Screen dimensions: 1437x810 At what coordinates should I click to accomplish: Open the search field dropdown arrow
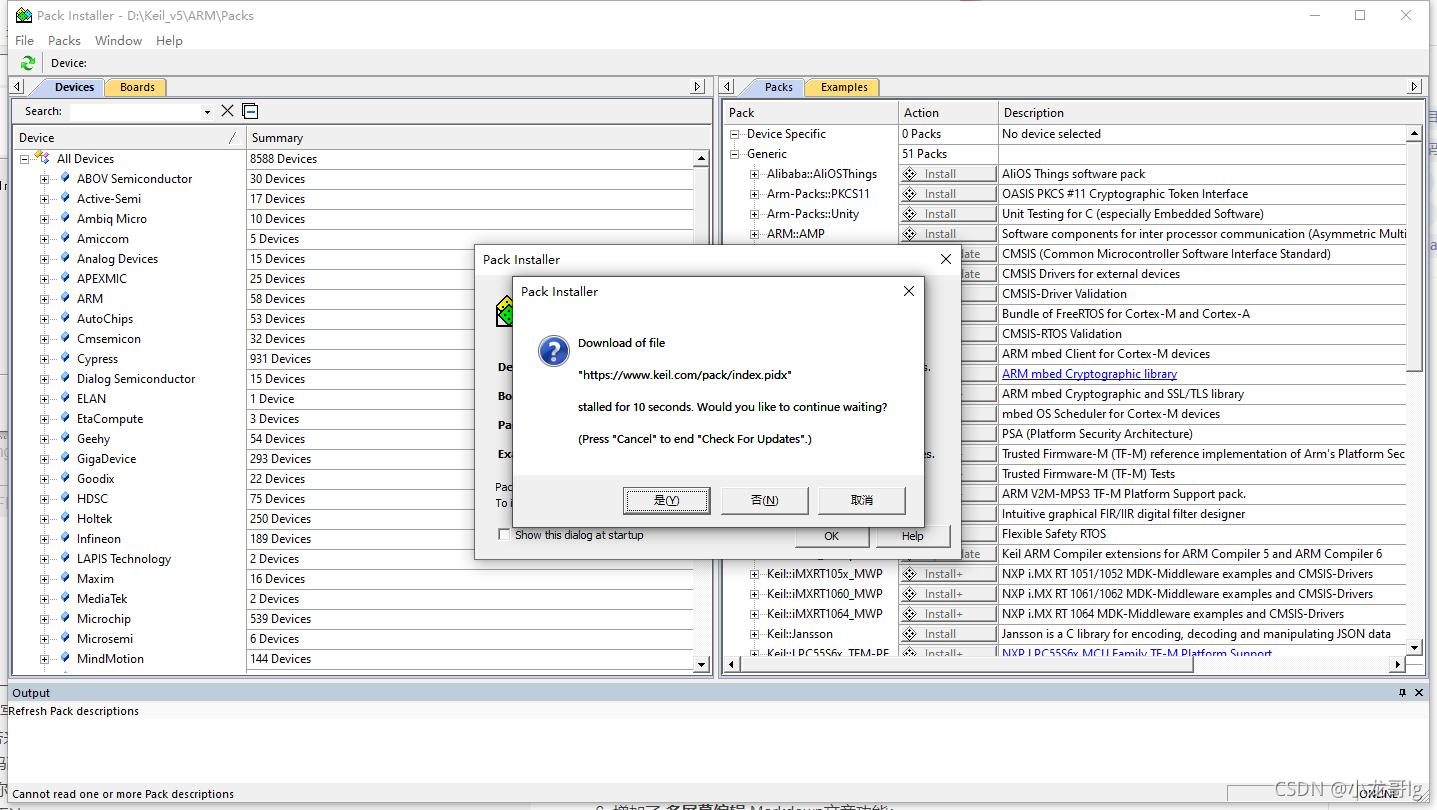point(207,112)
